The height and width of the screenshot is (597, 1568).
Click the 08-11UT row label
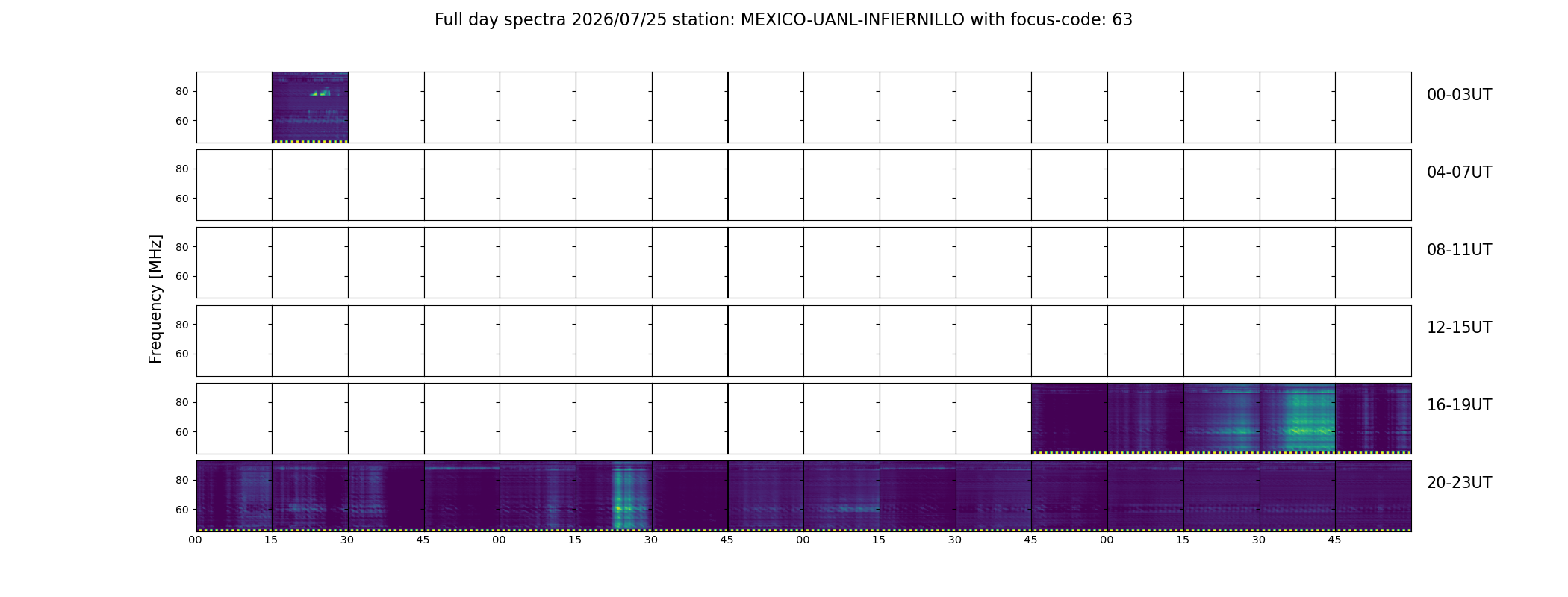pyautogui.click(x=1459, y=250)
